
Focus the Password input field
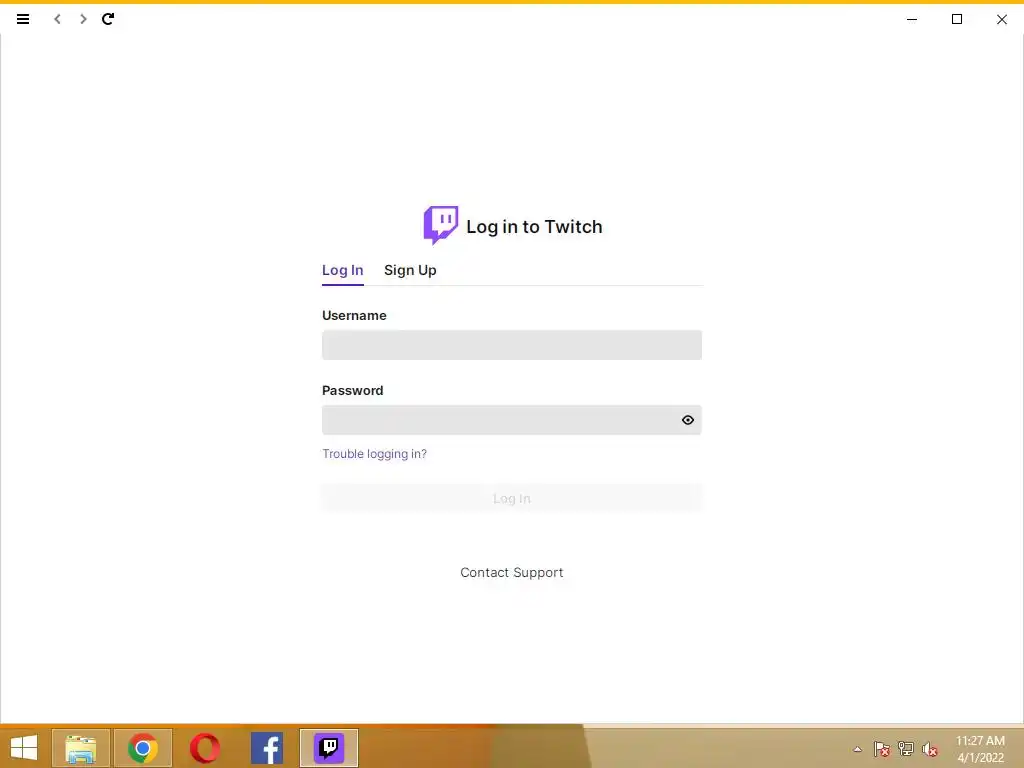tap(512, 420)
